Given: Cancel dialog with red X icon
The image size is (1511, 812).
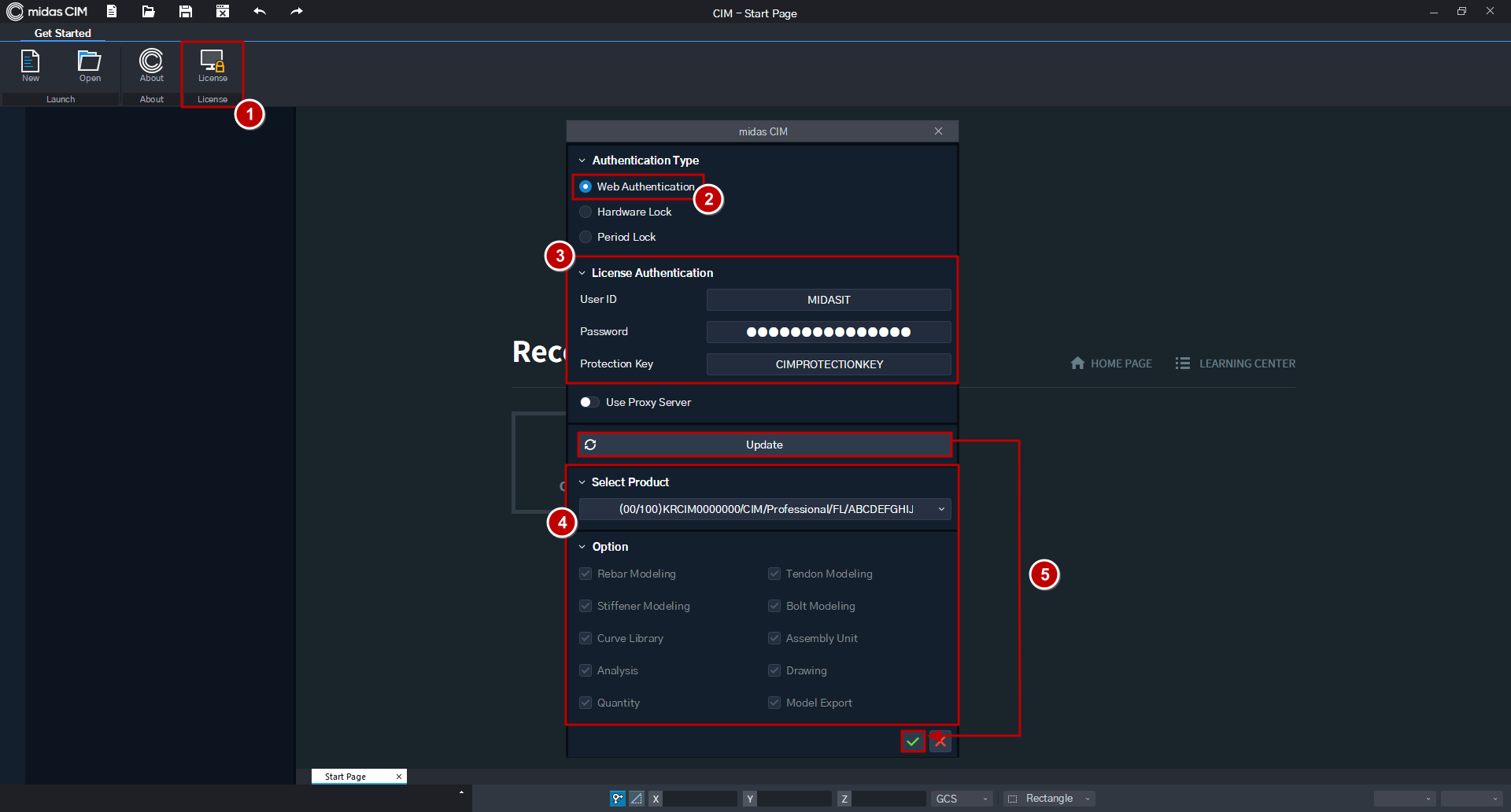Looking at the screenshot, I should [940, 741].
